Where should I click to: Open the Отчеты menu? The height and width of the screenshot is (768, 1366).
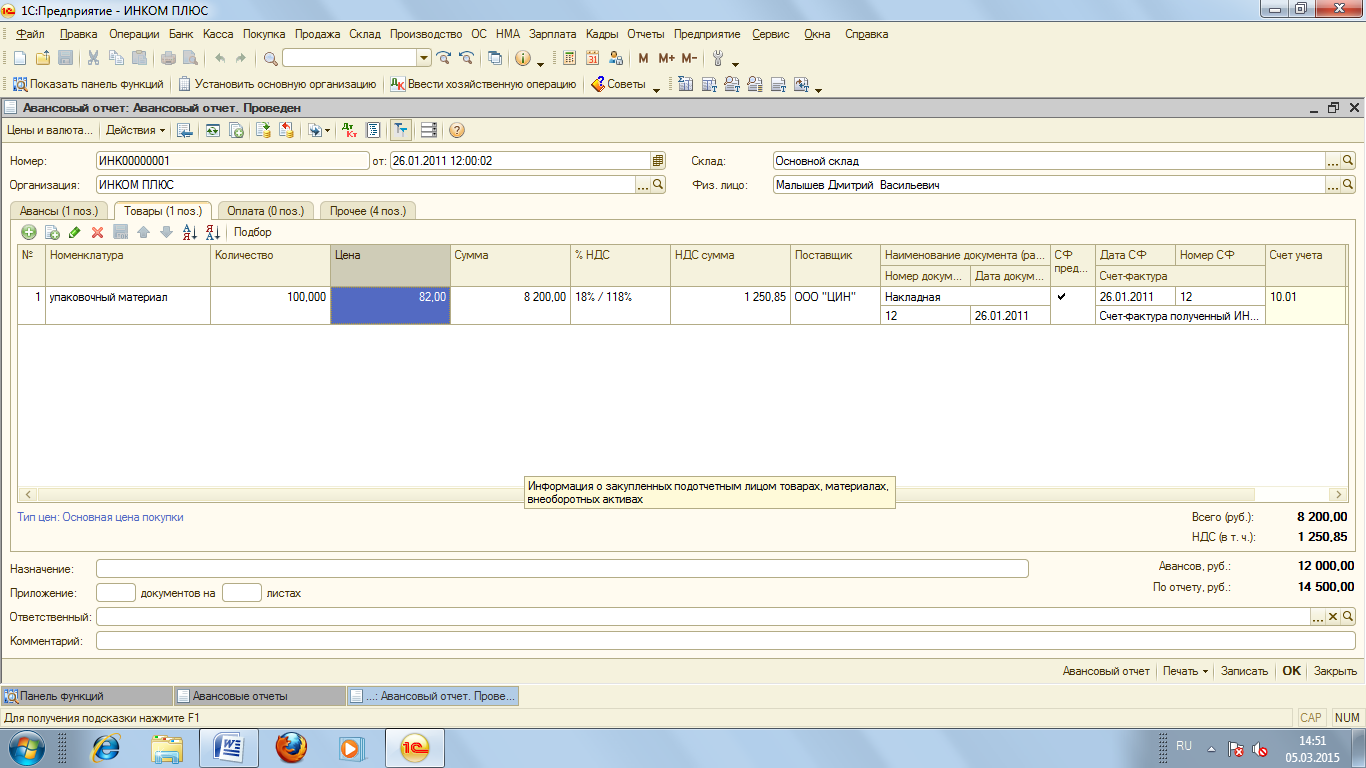(x=646, y=34)
